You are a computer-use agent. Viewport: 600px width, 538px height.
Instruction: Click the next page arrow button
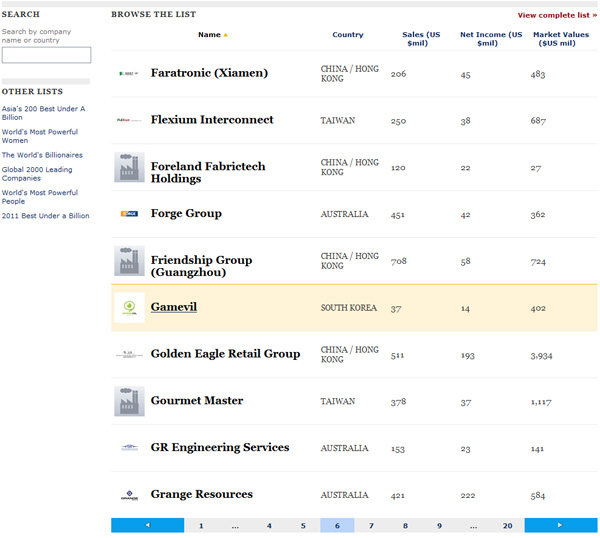point(559,525)
